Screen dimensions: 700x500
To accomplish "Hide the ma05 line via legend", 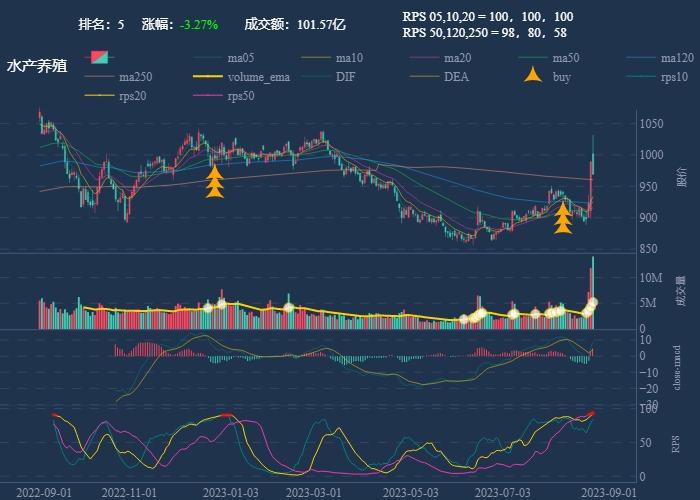I will (224, 58).
